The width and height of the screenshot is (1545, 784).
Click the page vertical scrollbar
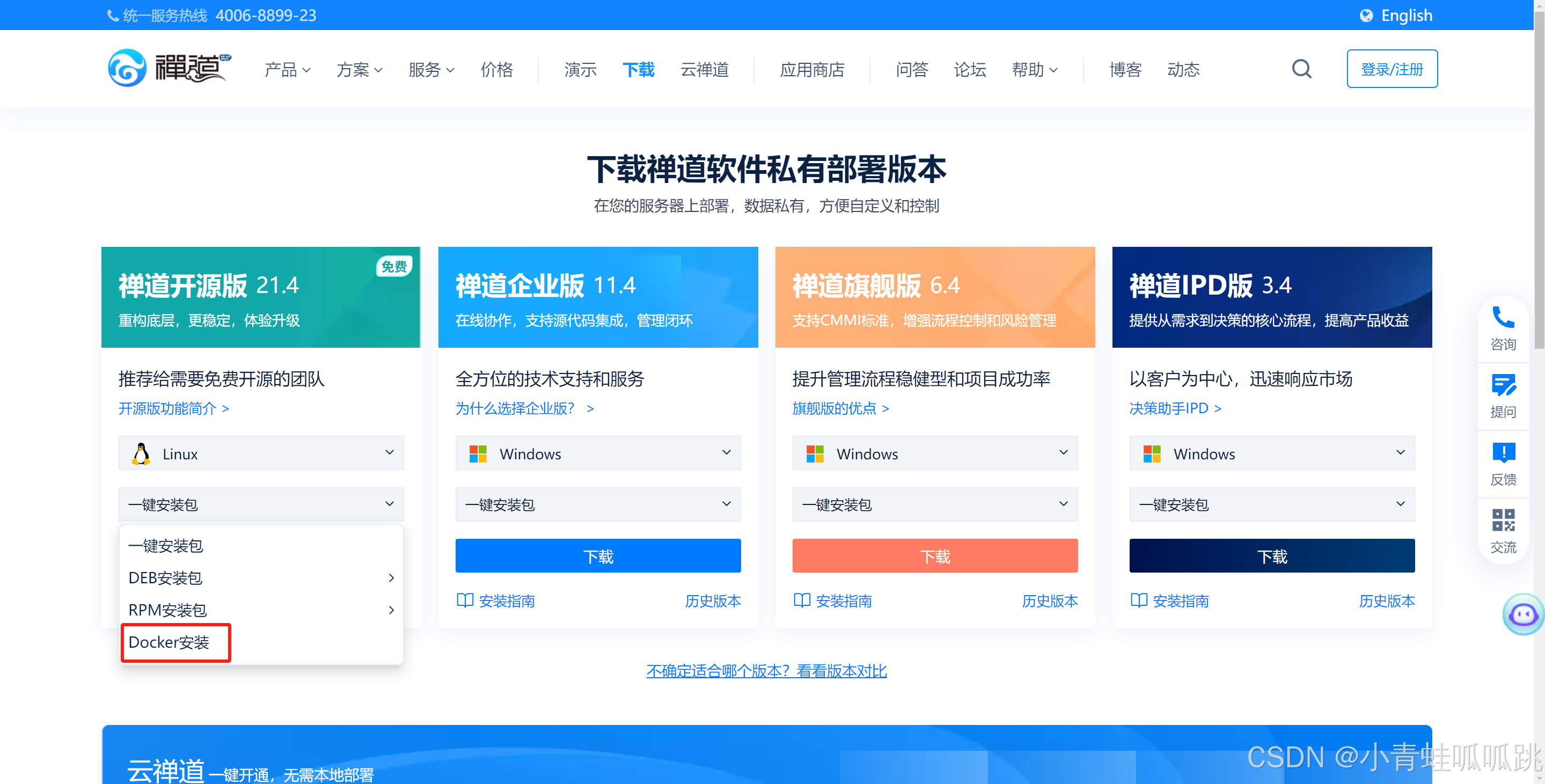click(x=1539, y=180)
